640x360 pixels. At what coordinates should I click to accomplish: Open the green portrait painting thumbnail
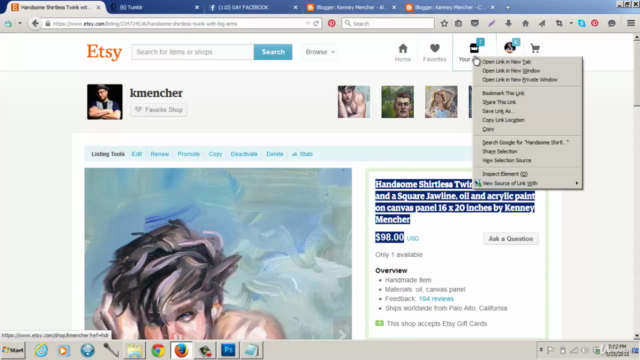(x=398, y=102)
